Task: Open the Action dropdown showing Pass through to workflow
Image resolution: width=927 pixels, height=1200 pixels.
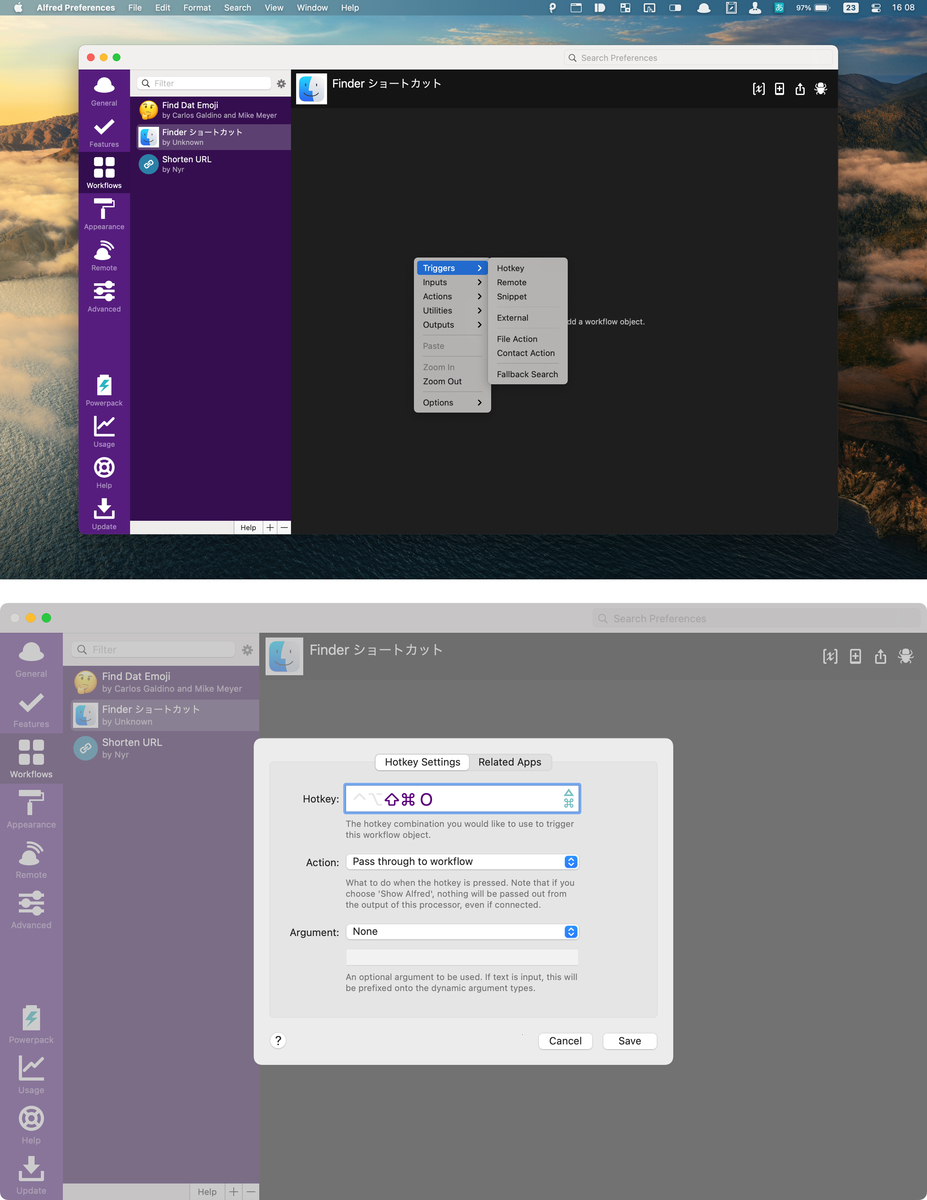Action: pos(462,862)
